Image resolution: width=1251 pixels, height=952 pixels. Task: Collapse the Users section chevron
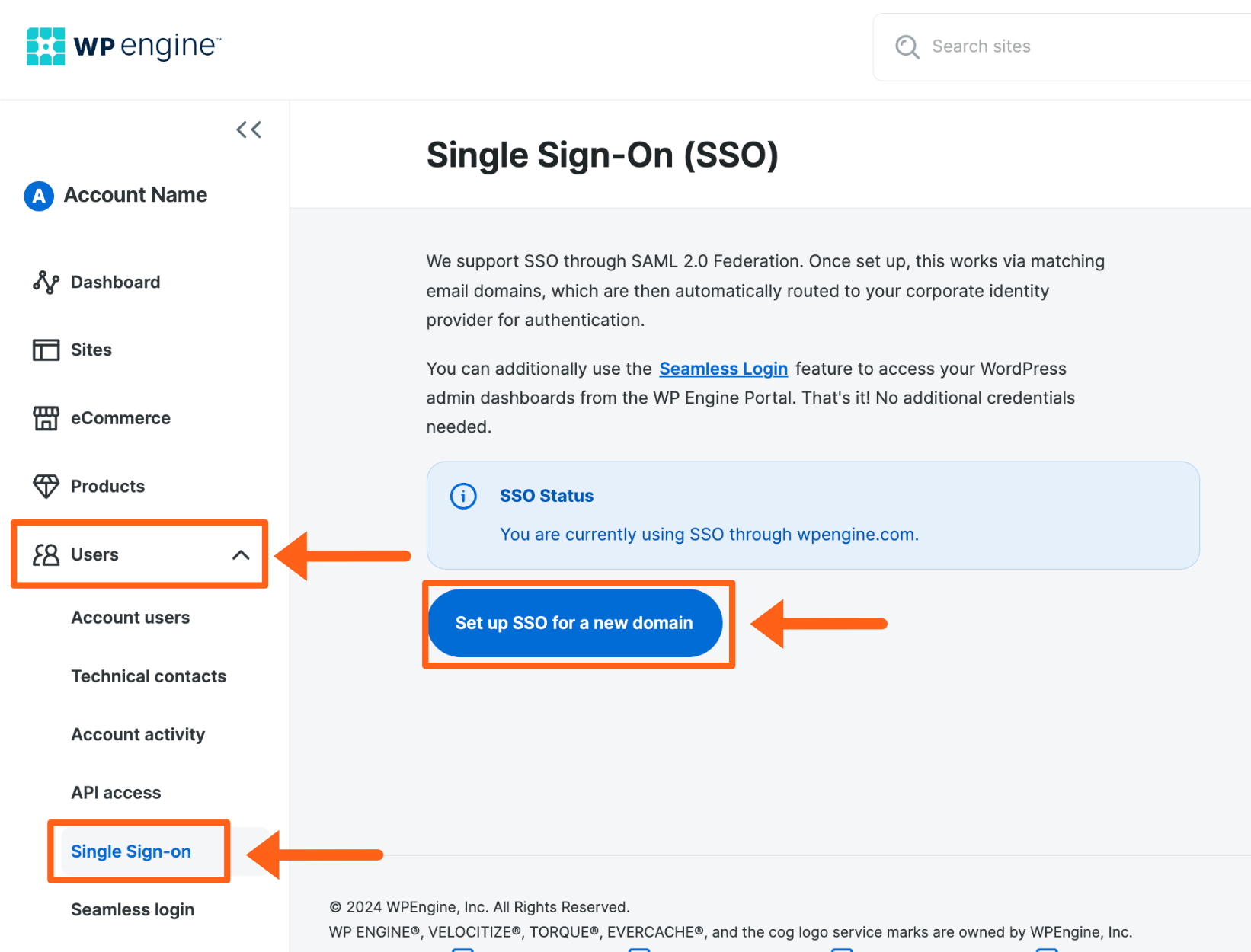242,554
